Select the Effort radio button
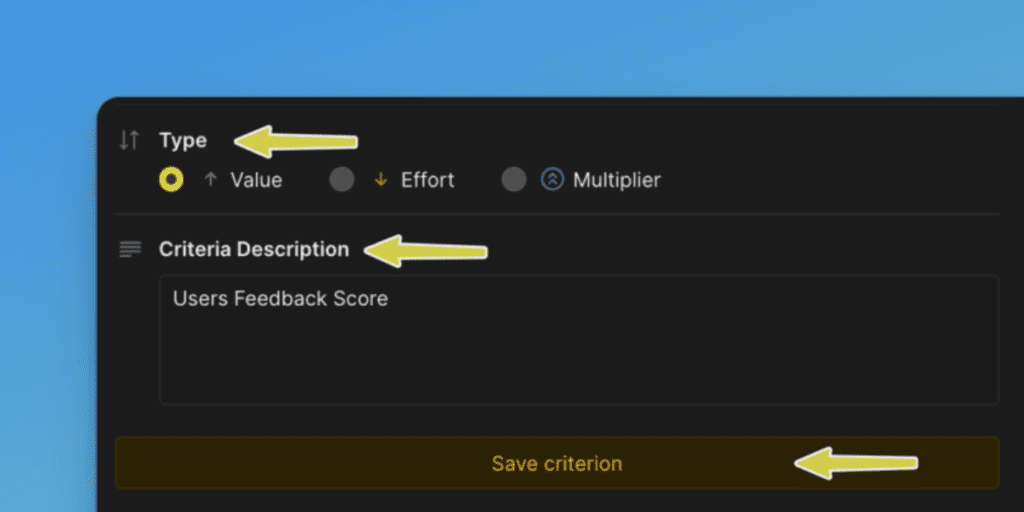 (342, 180)
